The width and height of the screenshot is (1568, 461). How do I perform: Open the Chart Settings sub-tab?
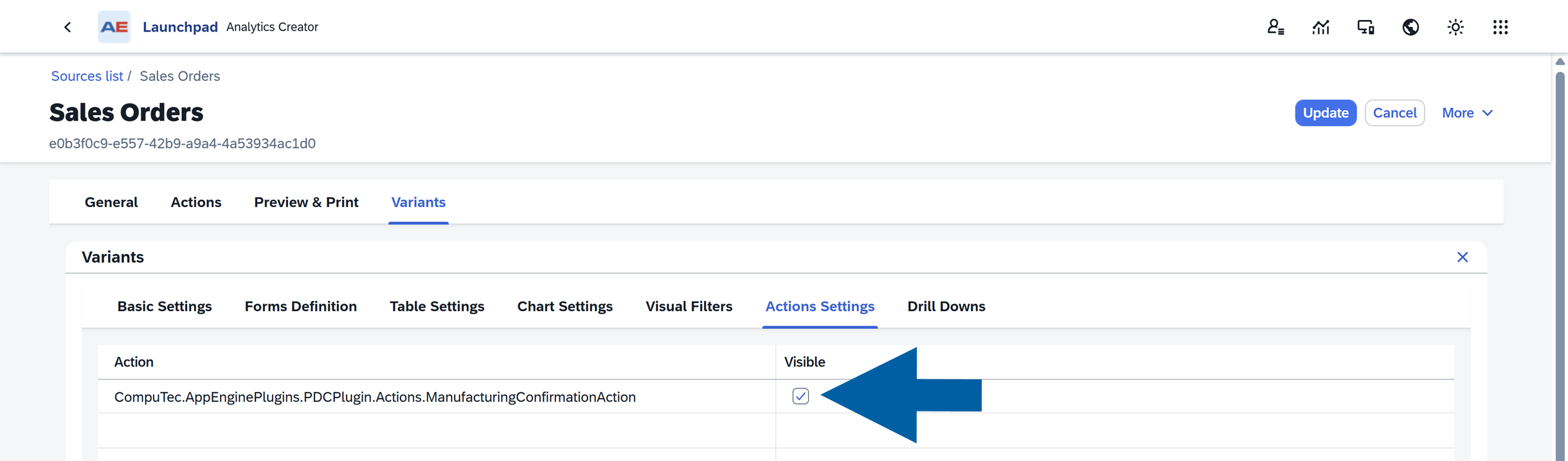565,307
